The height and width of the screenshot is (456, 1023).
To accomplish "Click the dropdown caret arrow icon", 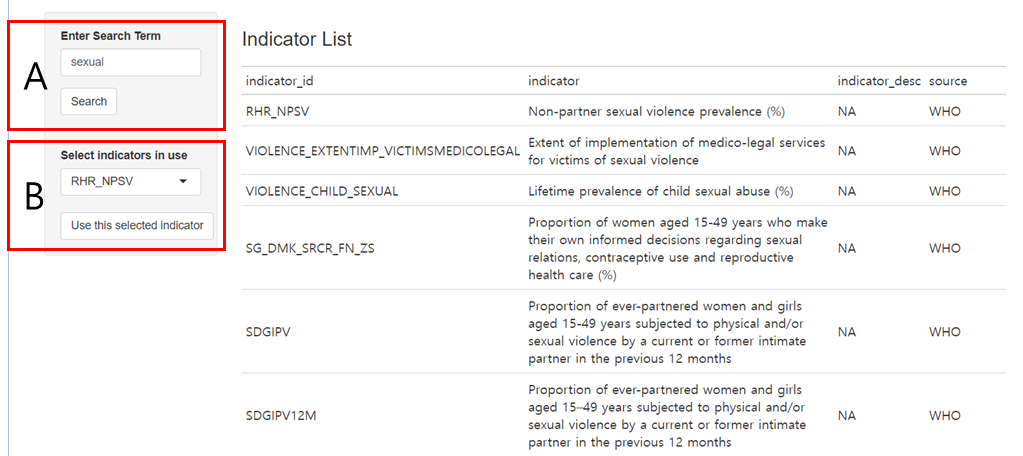I will tap(183, 182).
